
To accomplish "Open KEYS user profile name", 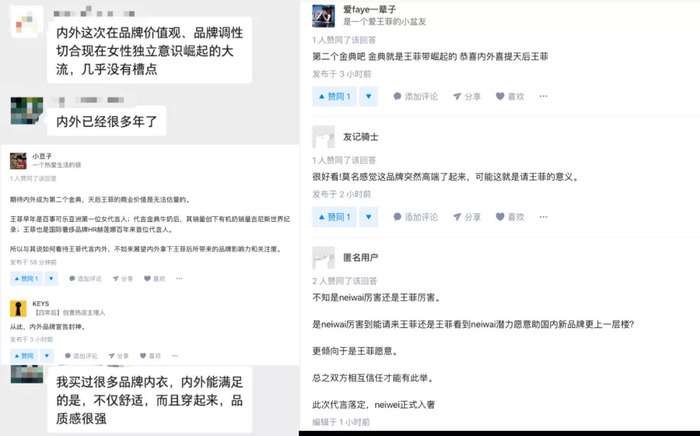I will [41, 303].
